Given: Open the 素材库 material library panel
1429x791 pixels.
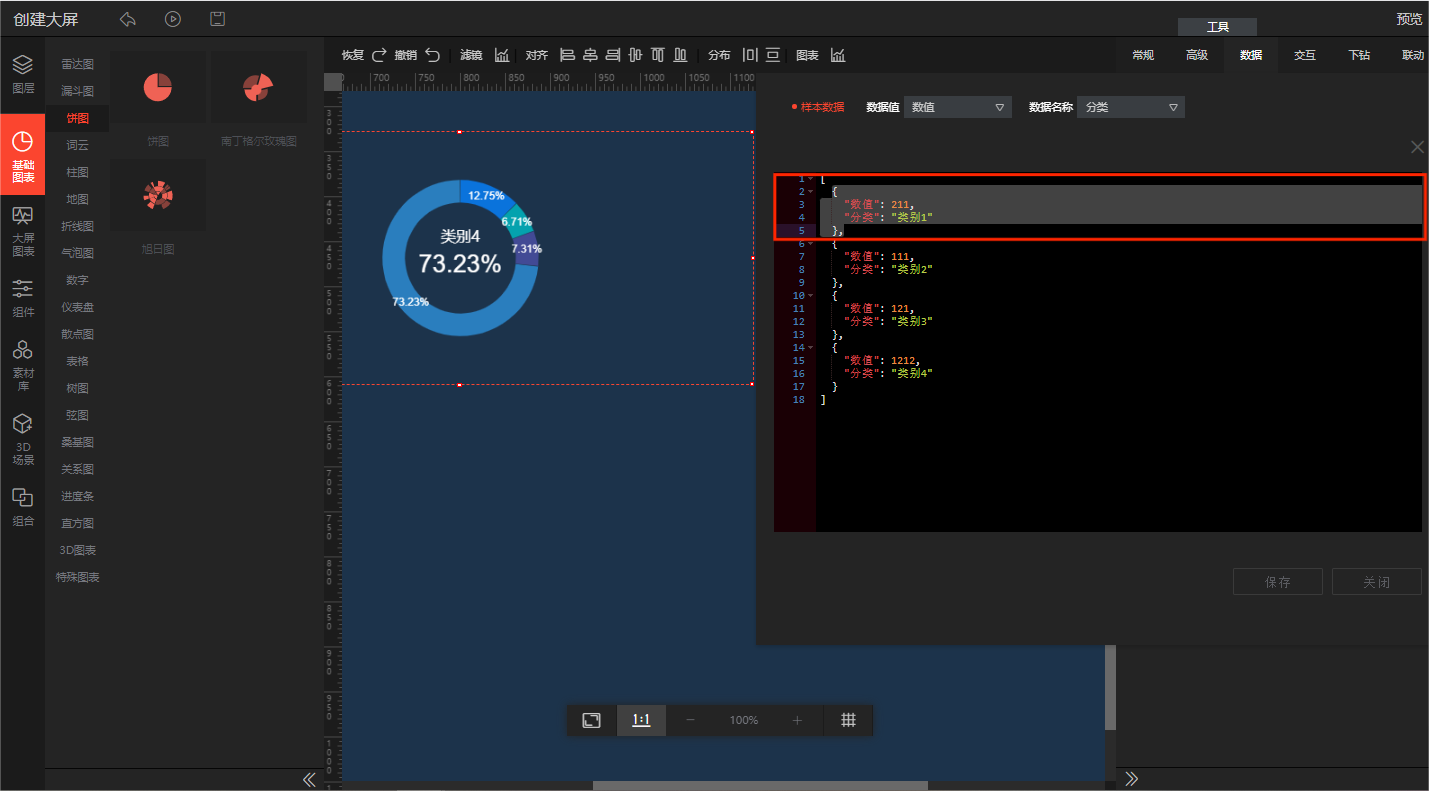Looking at the screenshot, I should [23, 365].
